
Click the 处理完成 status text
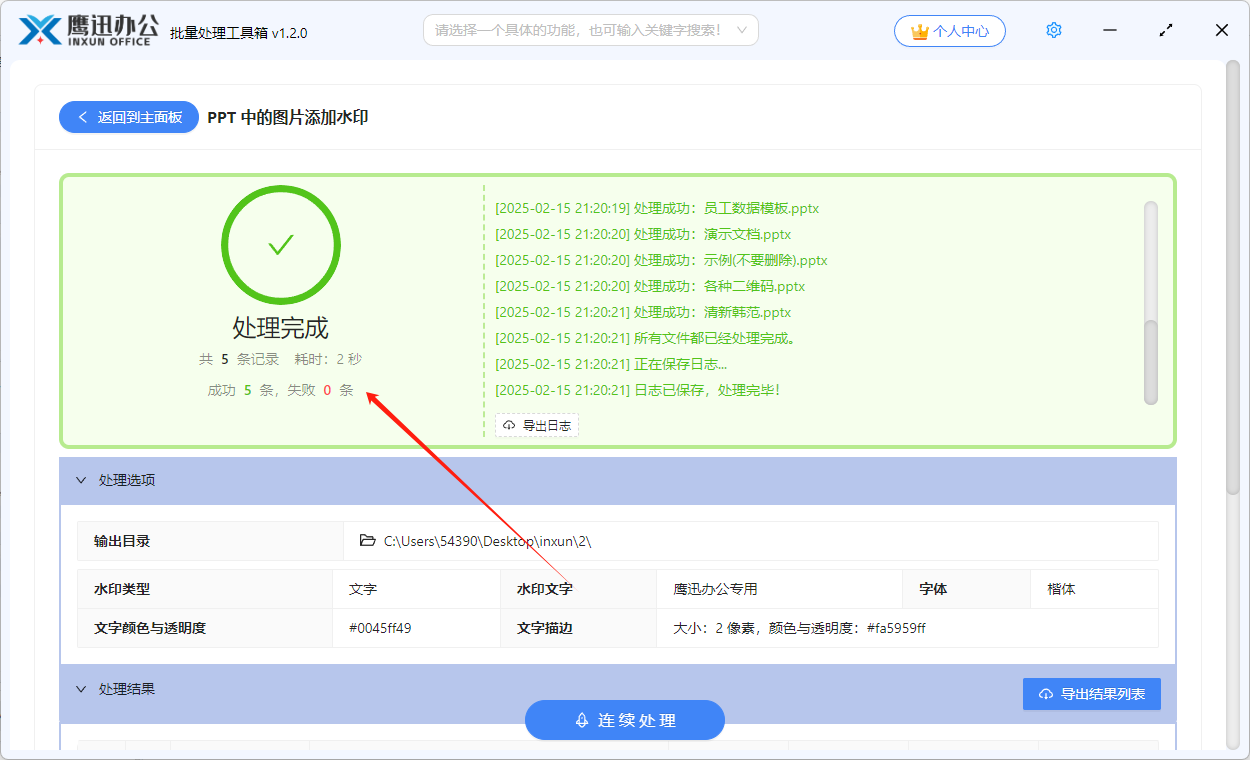[x=281, y=328]
